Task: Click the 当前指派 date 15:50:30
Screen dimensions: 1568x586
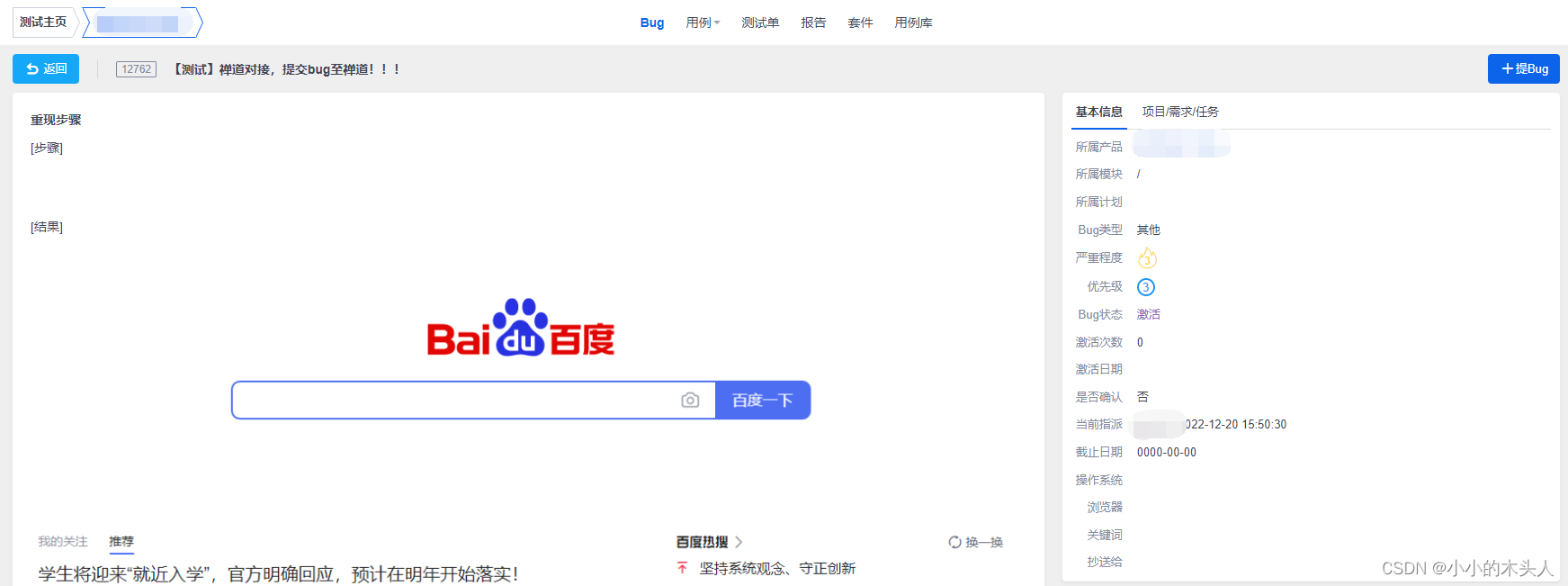Action: click(x=1236, y=424)
